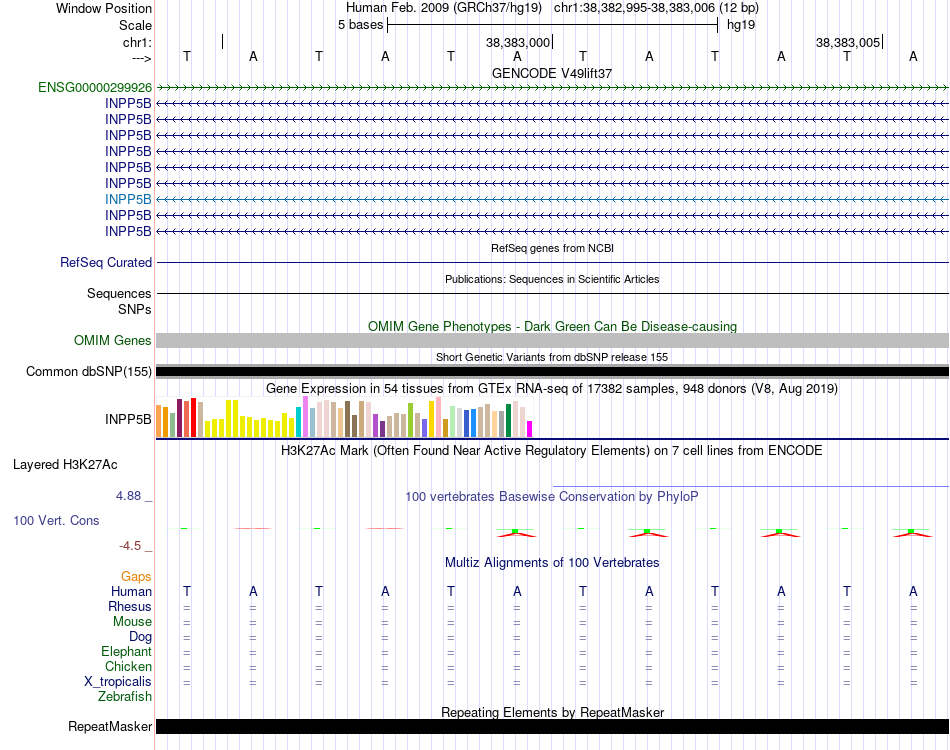Click the OMIM Genes label

112,340
